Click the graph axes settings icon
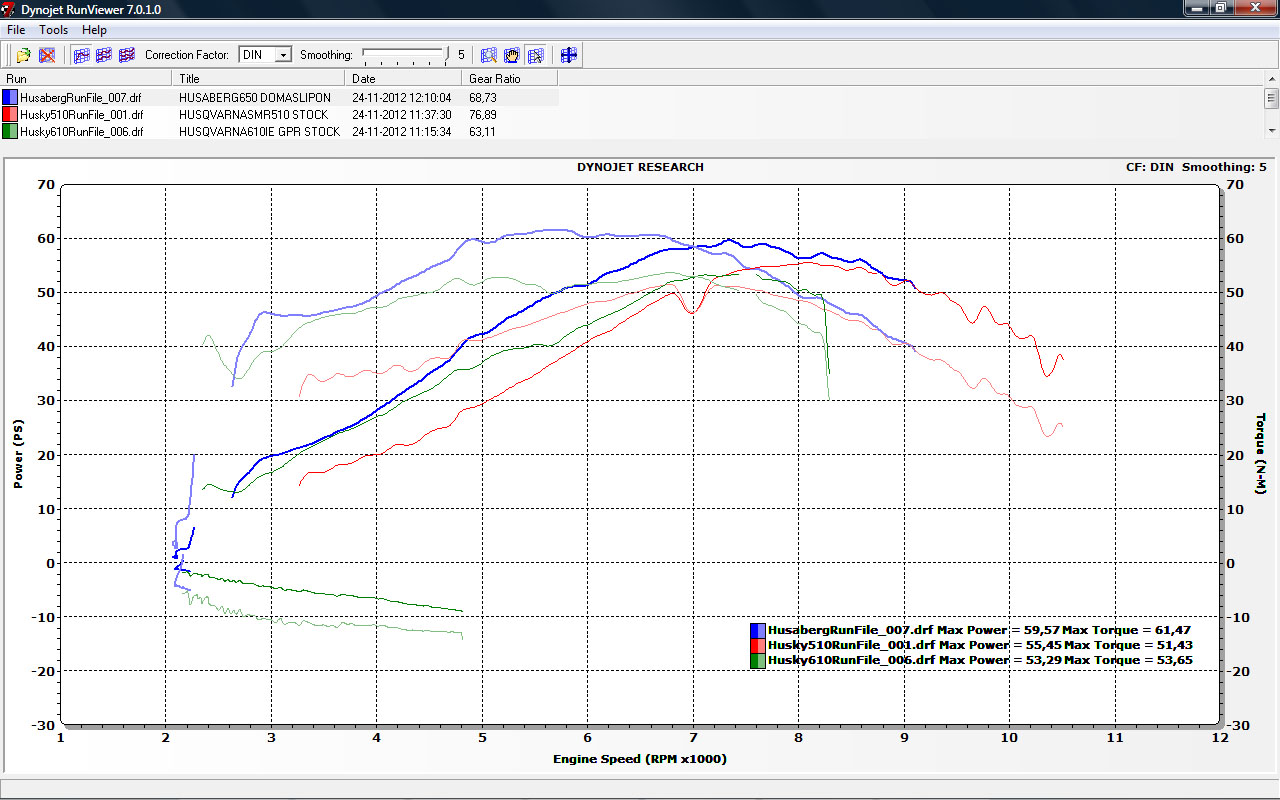This screenshot has height=800, width=1280. pyautogui.click(x=569, y=55)
